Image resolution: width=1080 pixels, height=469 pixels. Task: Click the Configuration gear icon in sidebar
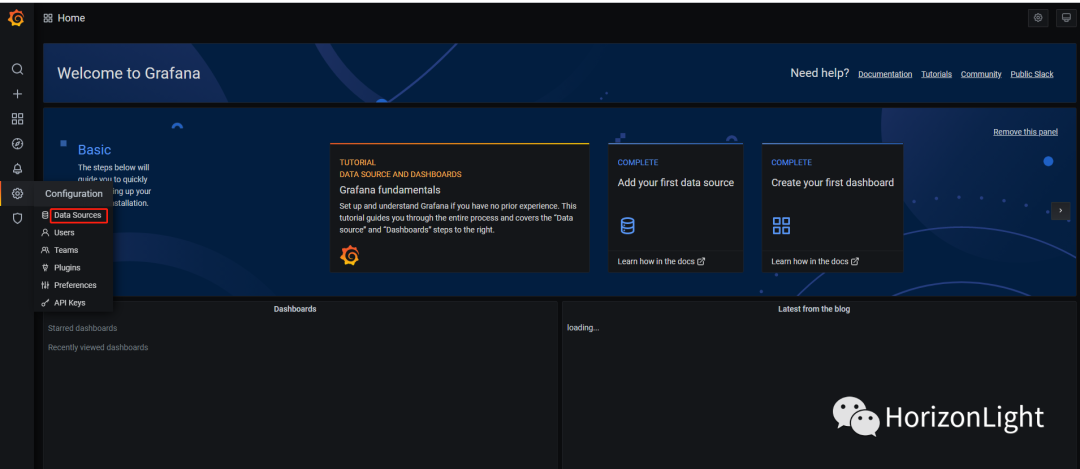[17, 194]
